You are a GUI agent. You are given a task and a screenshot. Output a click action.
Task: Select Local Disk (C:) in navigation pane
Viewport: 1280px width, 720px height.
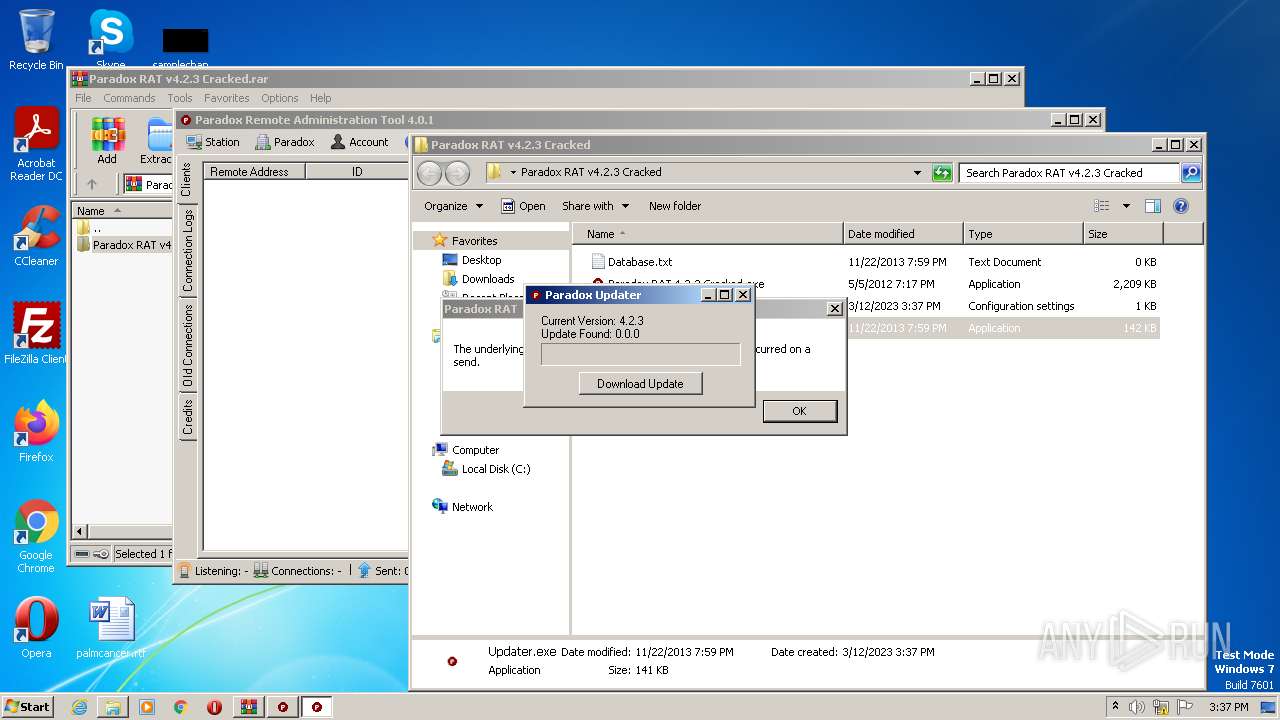[486, 469]
